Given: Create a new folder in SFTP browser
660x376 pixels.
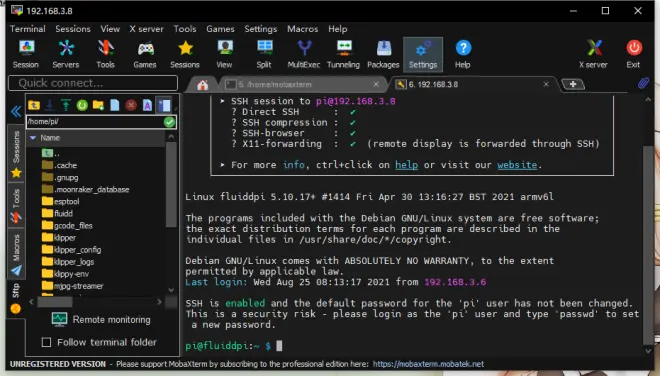Looking at the screenshot, I should coord(98,105).
